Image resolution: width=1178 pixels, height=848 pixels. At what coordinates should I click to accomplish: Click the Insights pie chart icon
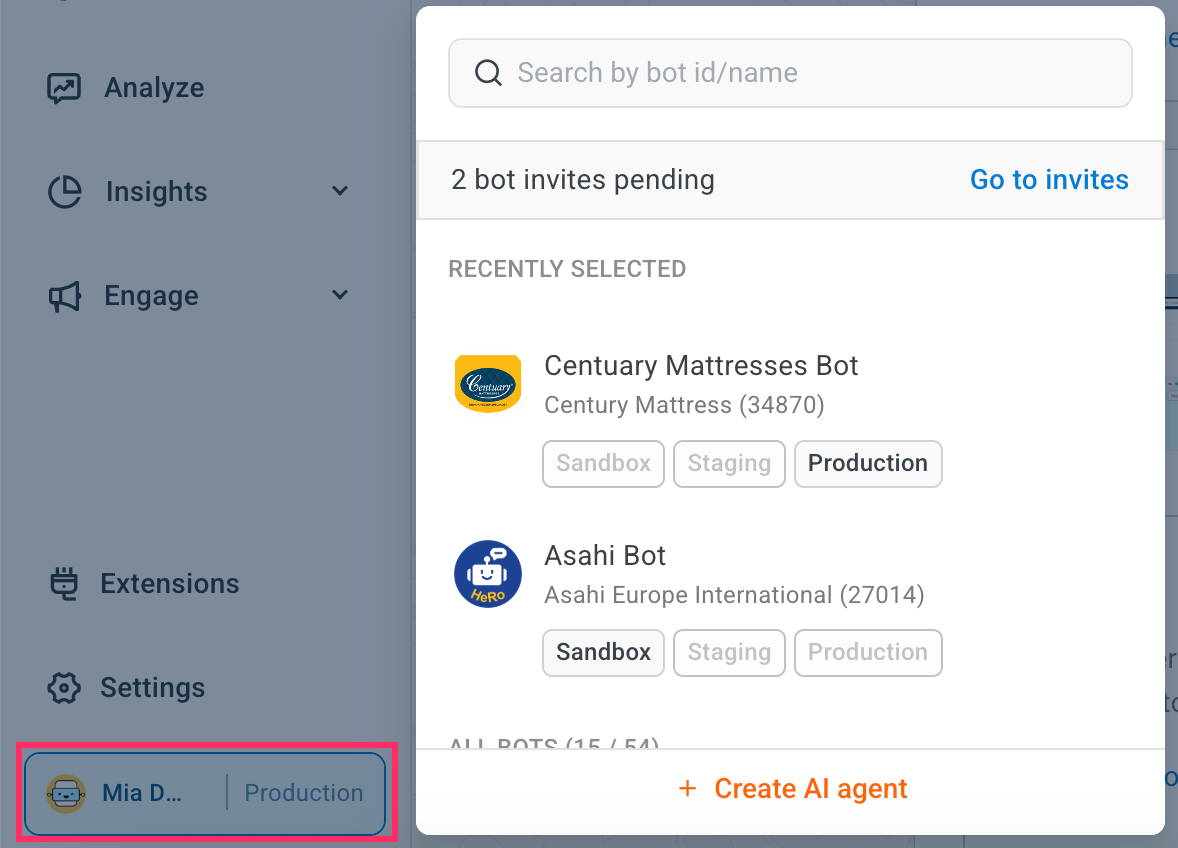point(65,192)
